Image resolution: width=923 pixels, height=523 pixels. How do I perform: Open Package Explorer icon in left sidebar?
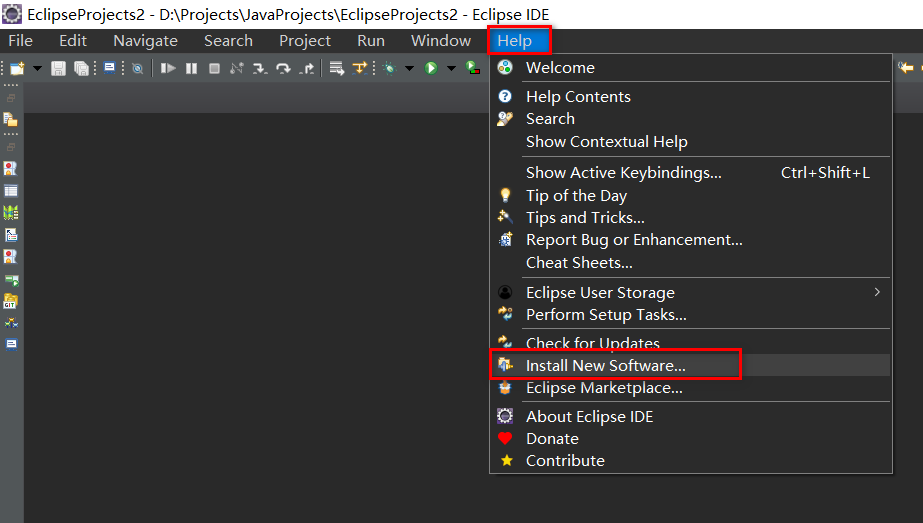tap(11, 120)
